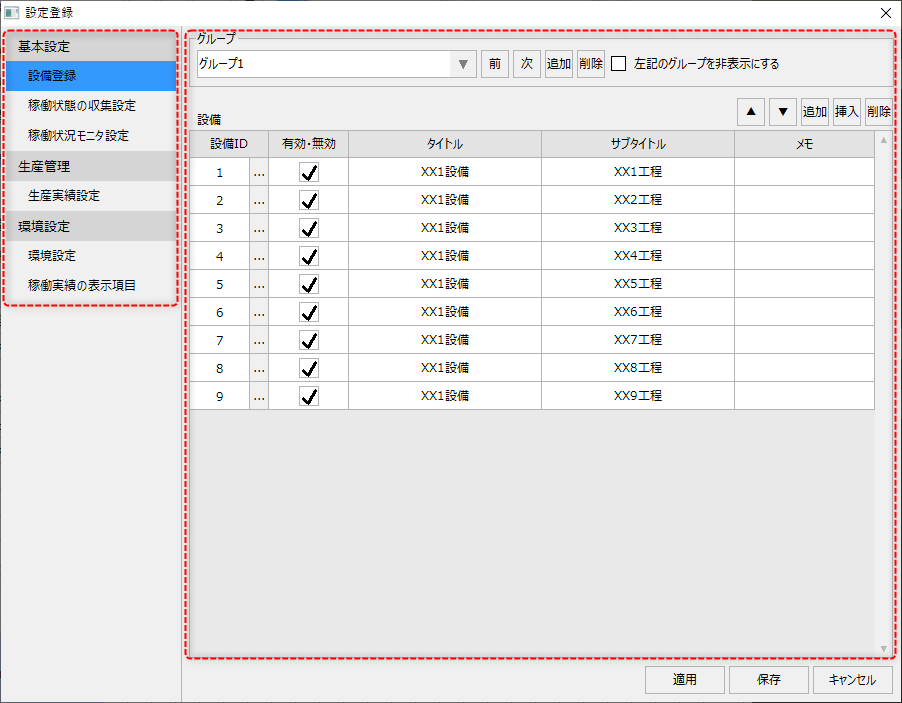Enable the 左記のグループを非表示にする checkbox

point(617,63)
